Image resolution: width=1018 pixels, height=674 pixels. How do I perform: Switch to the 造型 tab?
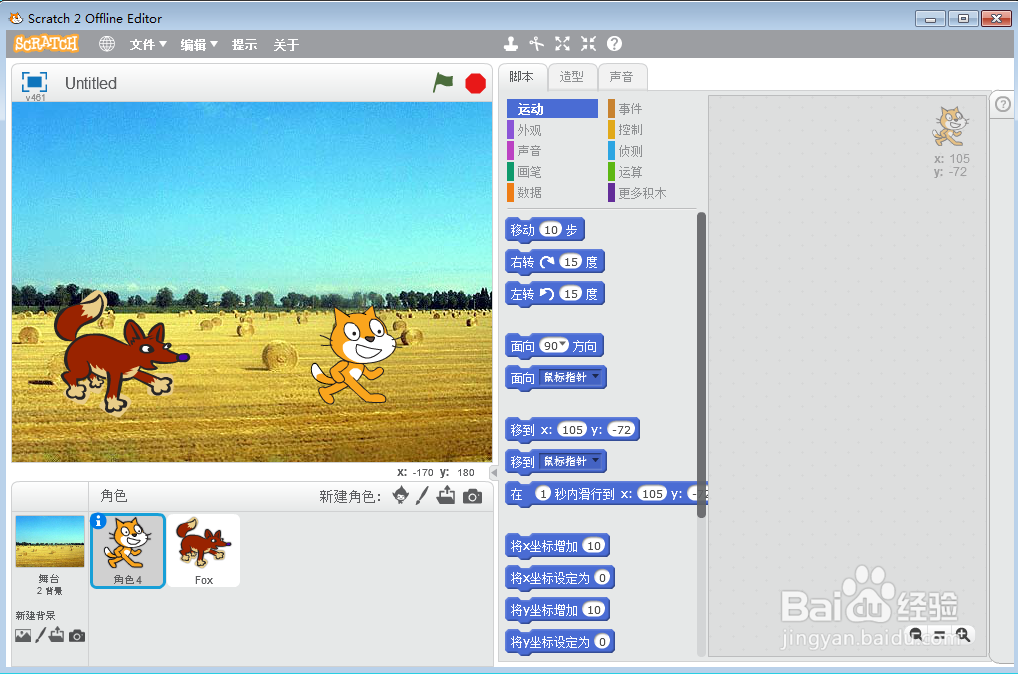571,77
